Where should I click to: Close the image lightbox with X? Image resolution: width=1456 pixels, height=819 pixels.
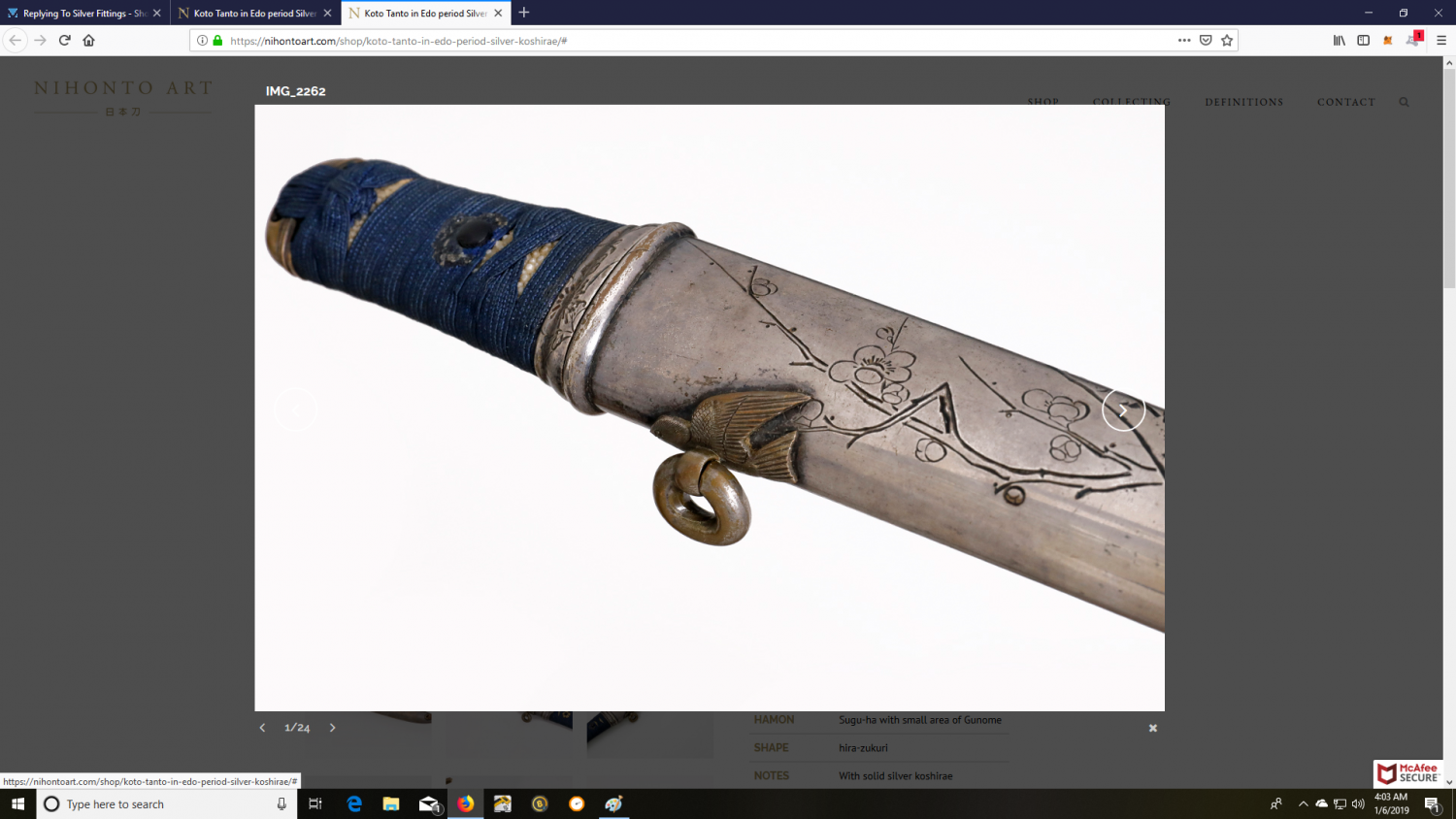pyautogui.click(x=1153, y=728)
